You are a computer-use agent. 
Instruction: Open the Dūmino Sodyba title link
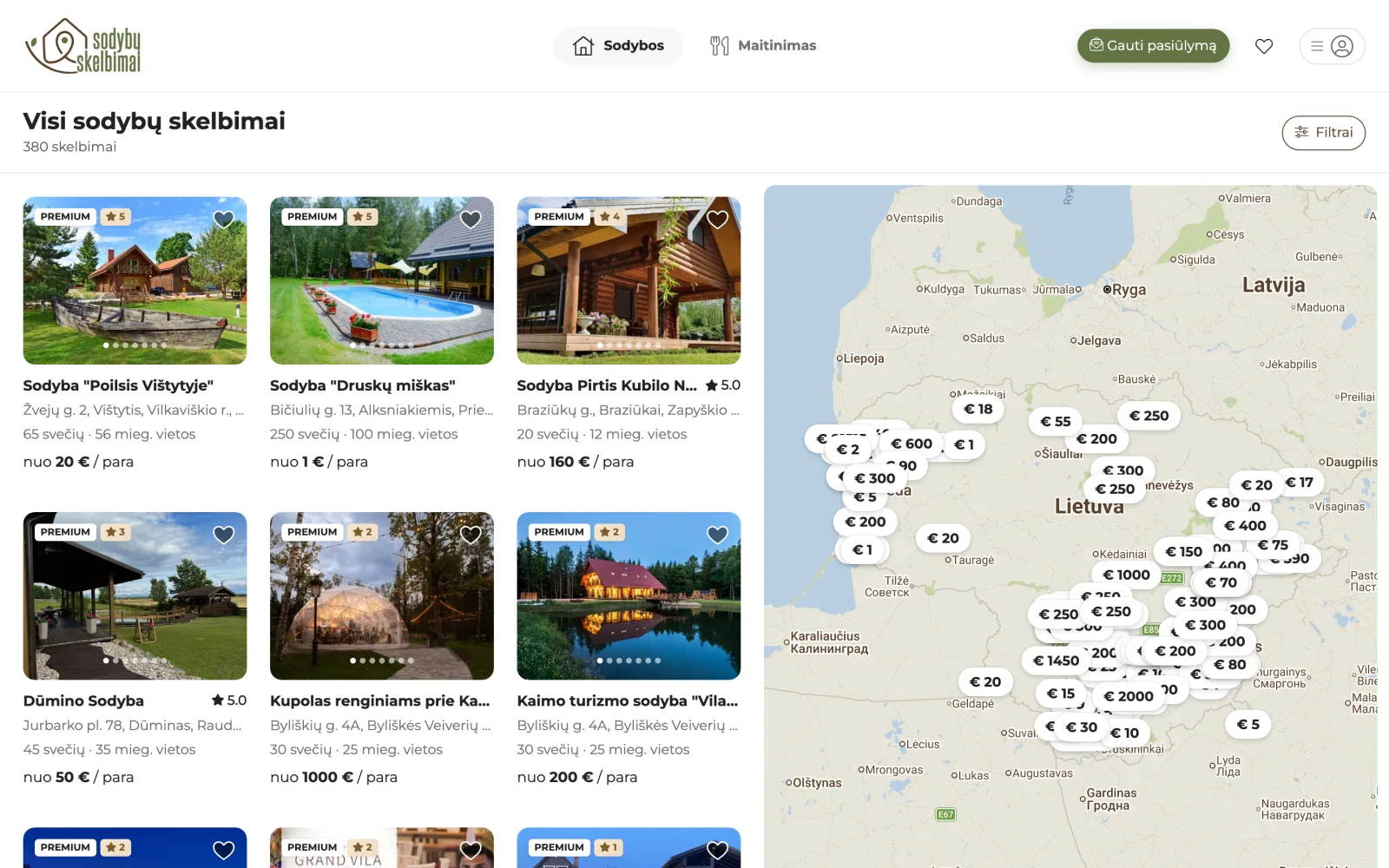point(83,700)
